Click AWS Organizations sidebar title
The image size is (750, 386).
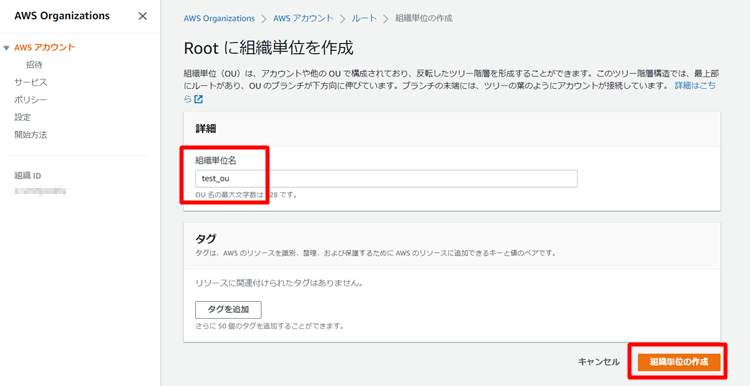(62, 16)
